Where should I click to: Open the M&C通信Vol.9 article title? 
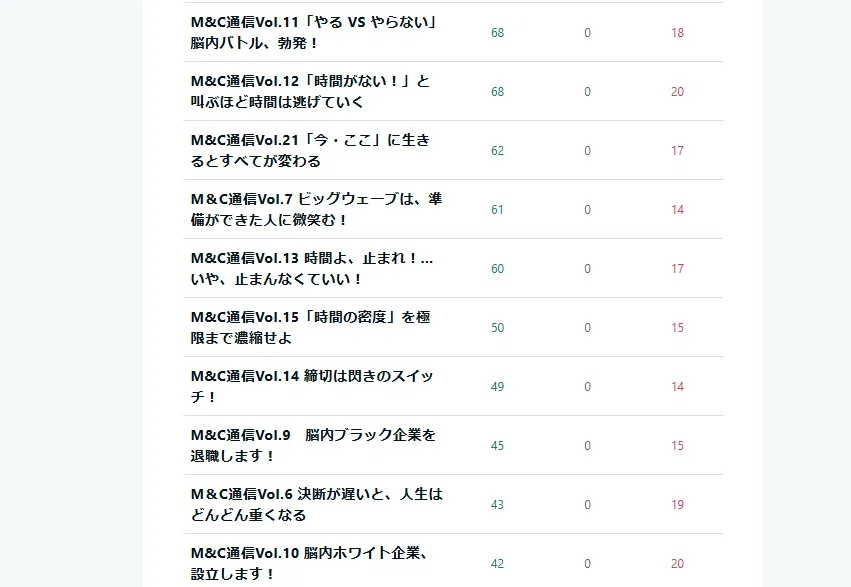coord(314,446)
